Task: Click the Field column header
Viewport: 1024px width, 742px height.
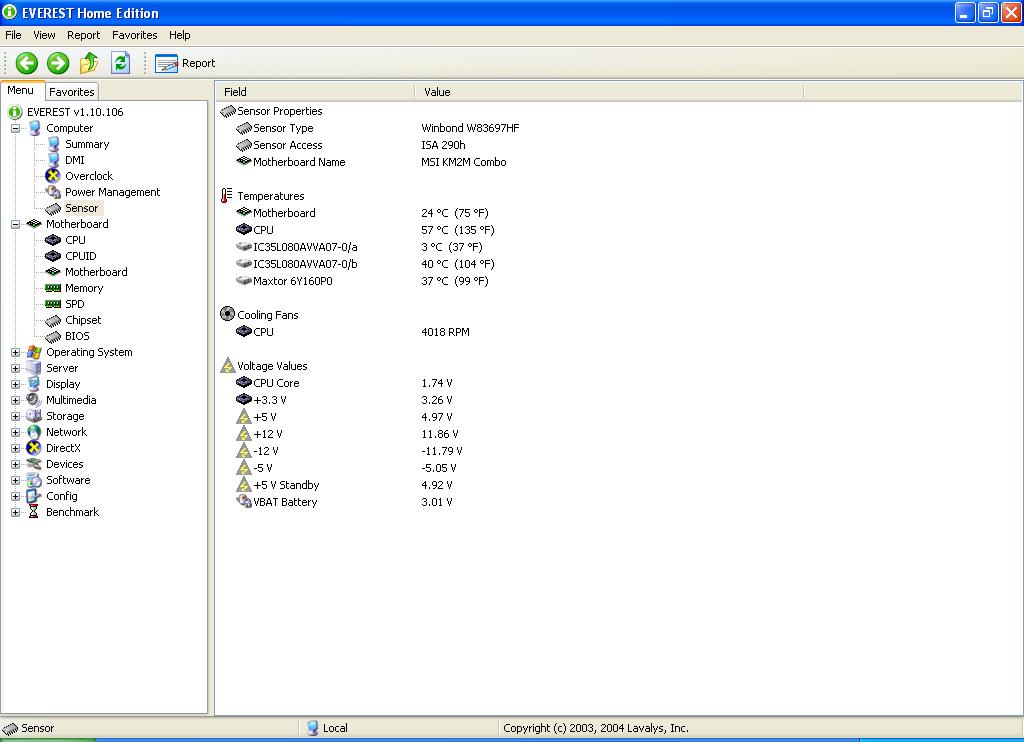Action: [315, 92]
